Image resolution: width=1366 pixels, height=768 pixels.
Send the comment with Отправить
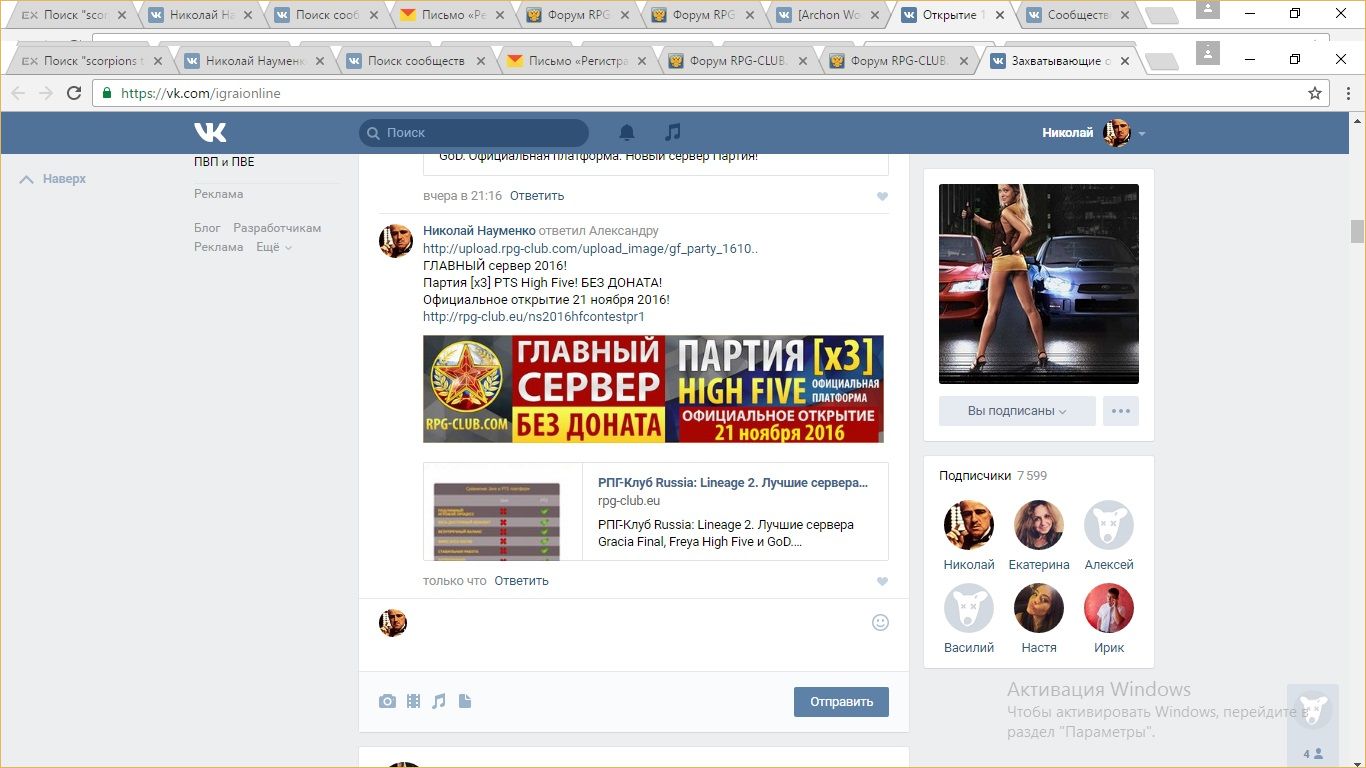pos(841,702)
